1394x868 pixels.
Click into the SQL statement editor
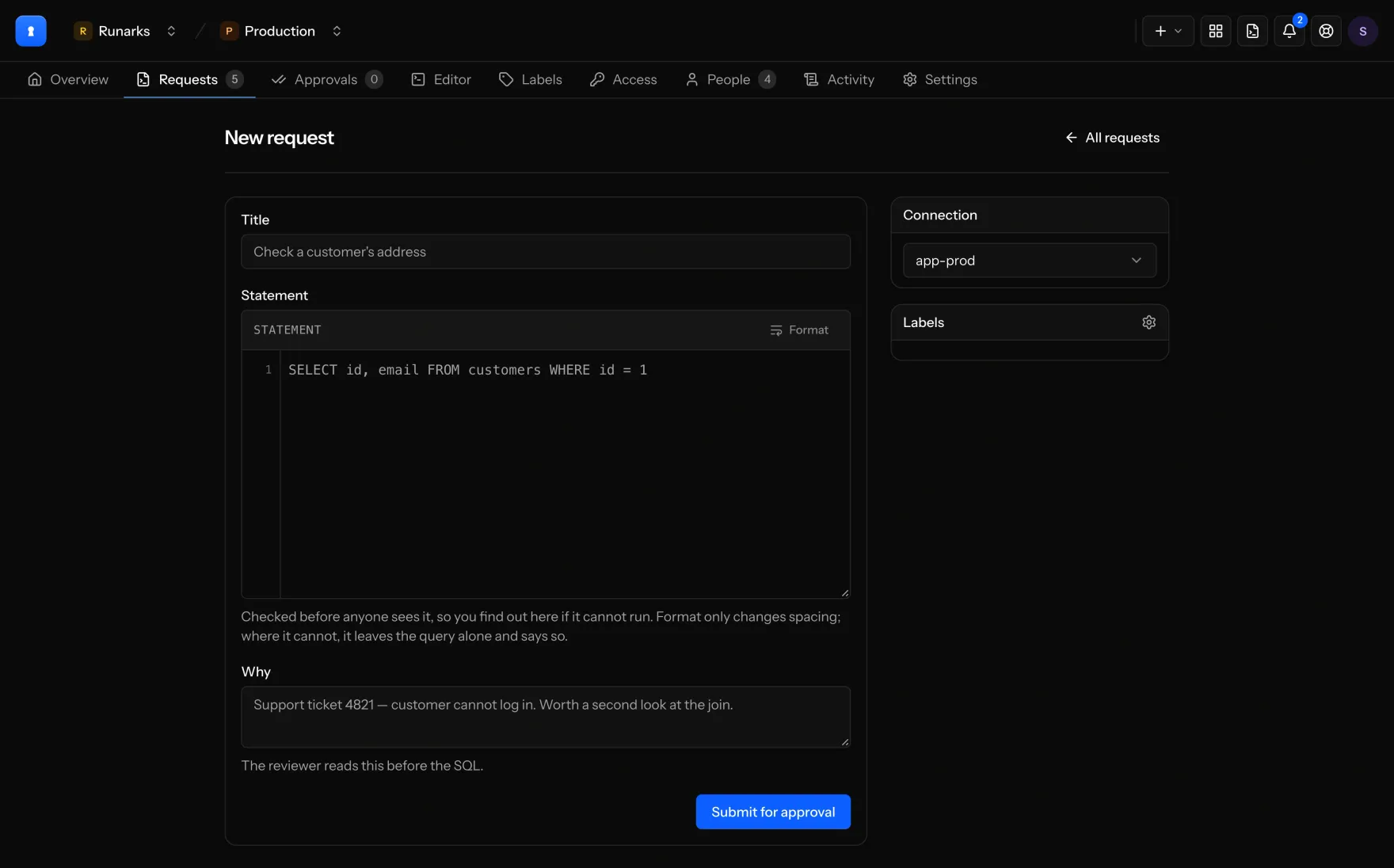coord(565,474)
